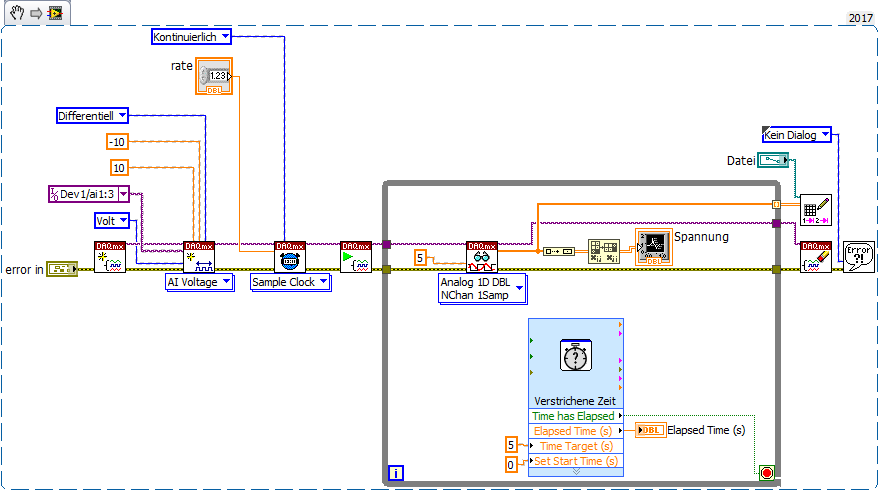Screen dimensions: 879x491
Task: Click the error tunnel on loop's right edge
Action: [776, 270]
